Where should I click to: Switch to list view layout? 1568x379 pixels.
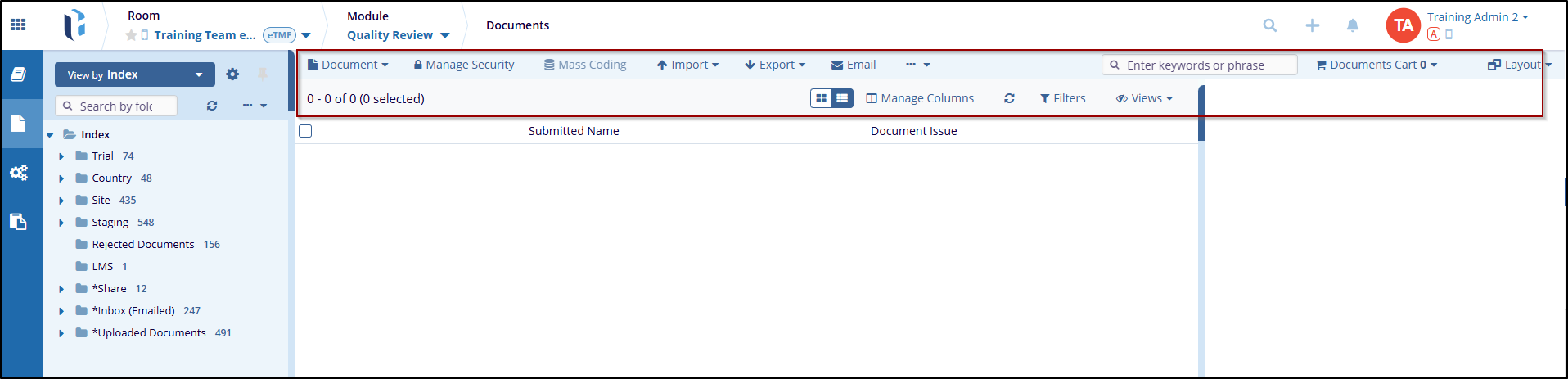click(x=842, y=98)
